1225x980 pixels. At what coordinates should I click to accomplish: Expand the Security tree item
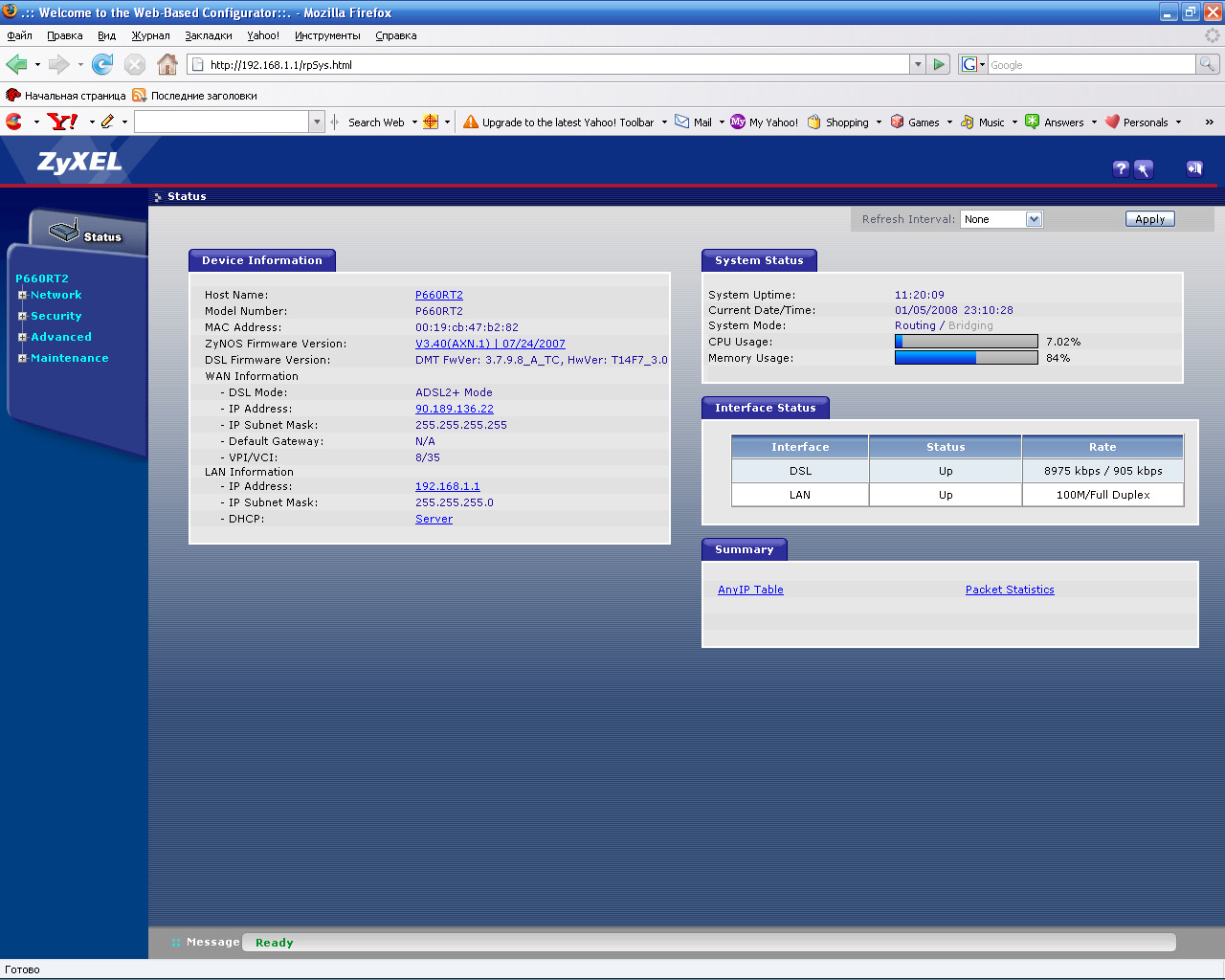pyautogui.click(x=22, y=316)
